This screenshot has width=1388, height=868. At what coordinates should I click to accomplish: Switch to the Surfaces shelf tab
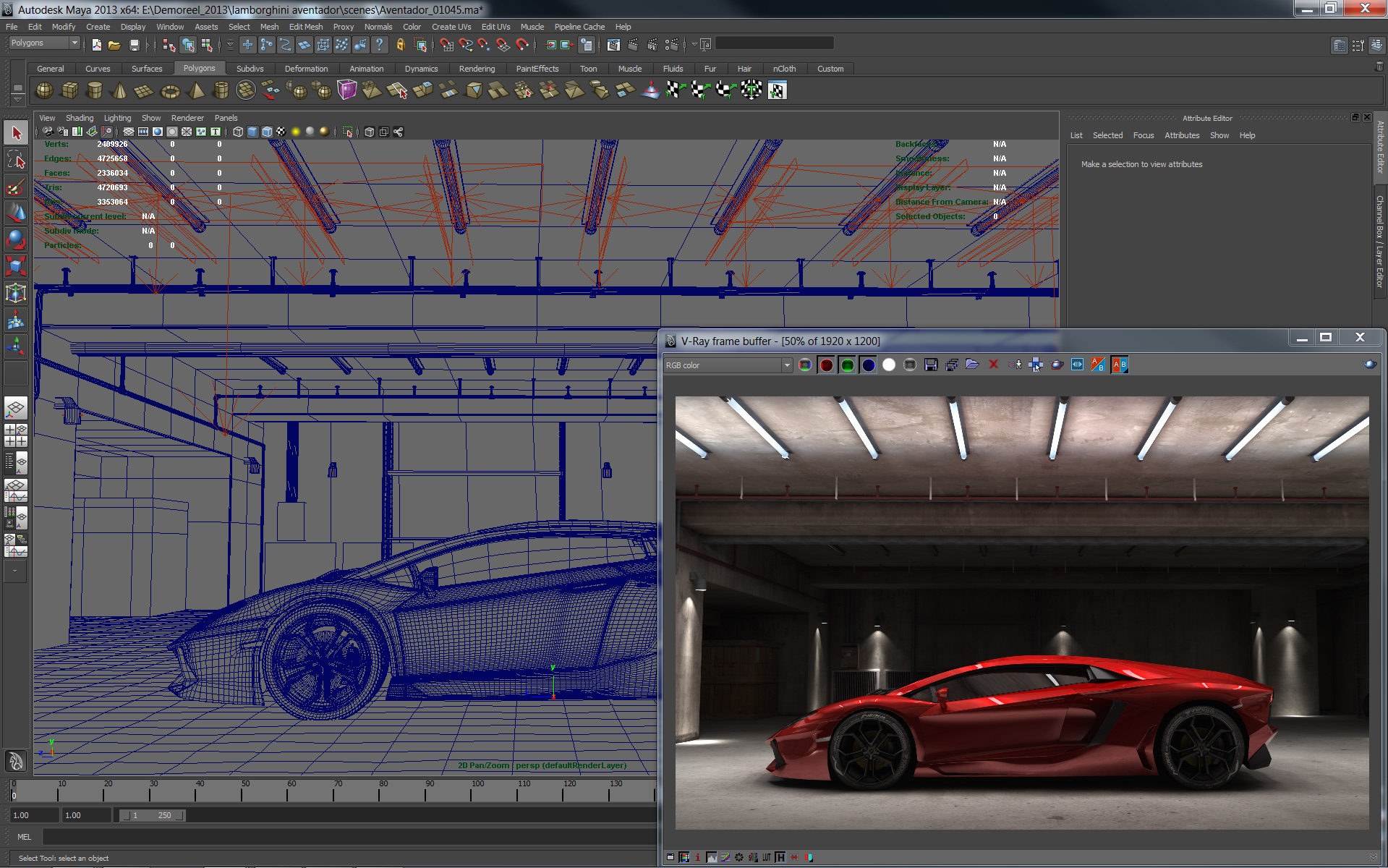click(x=147, y=69)
